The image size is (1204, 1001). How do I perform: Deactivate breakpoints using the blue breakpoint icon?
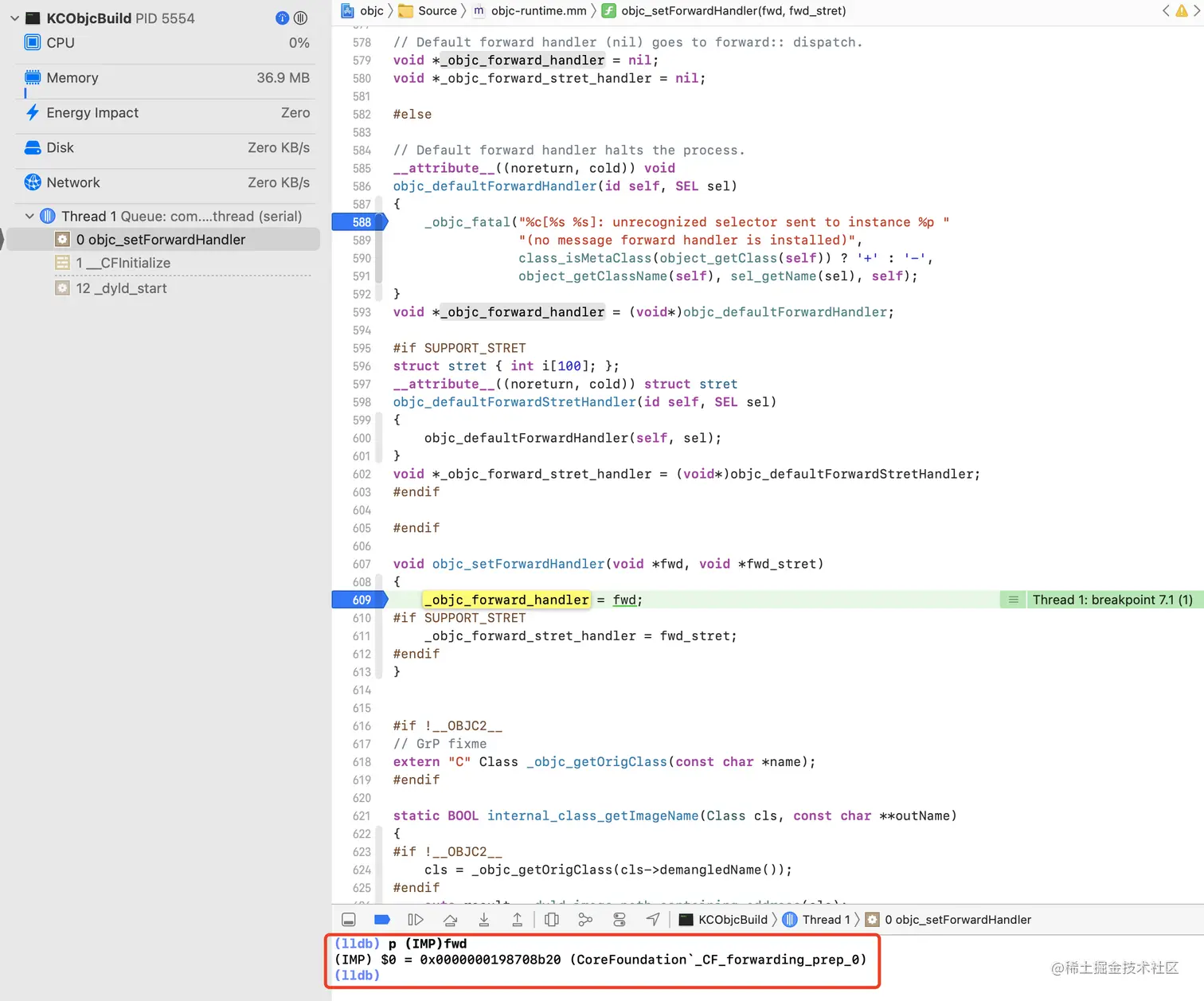point(382,920)
